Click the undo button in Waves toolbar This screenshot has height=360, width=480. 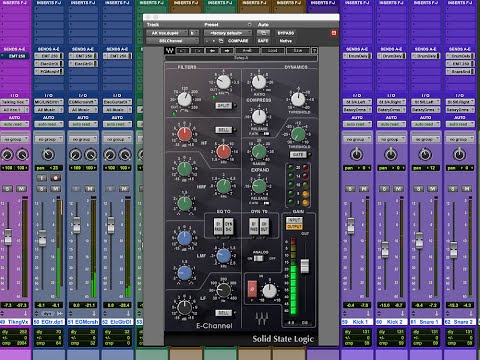click(x=183, y=51)
